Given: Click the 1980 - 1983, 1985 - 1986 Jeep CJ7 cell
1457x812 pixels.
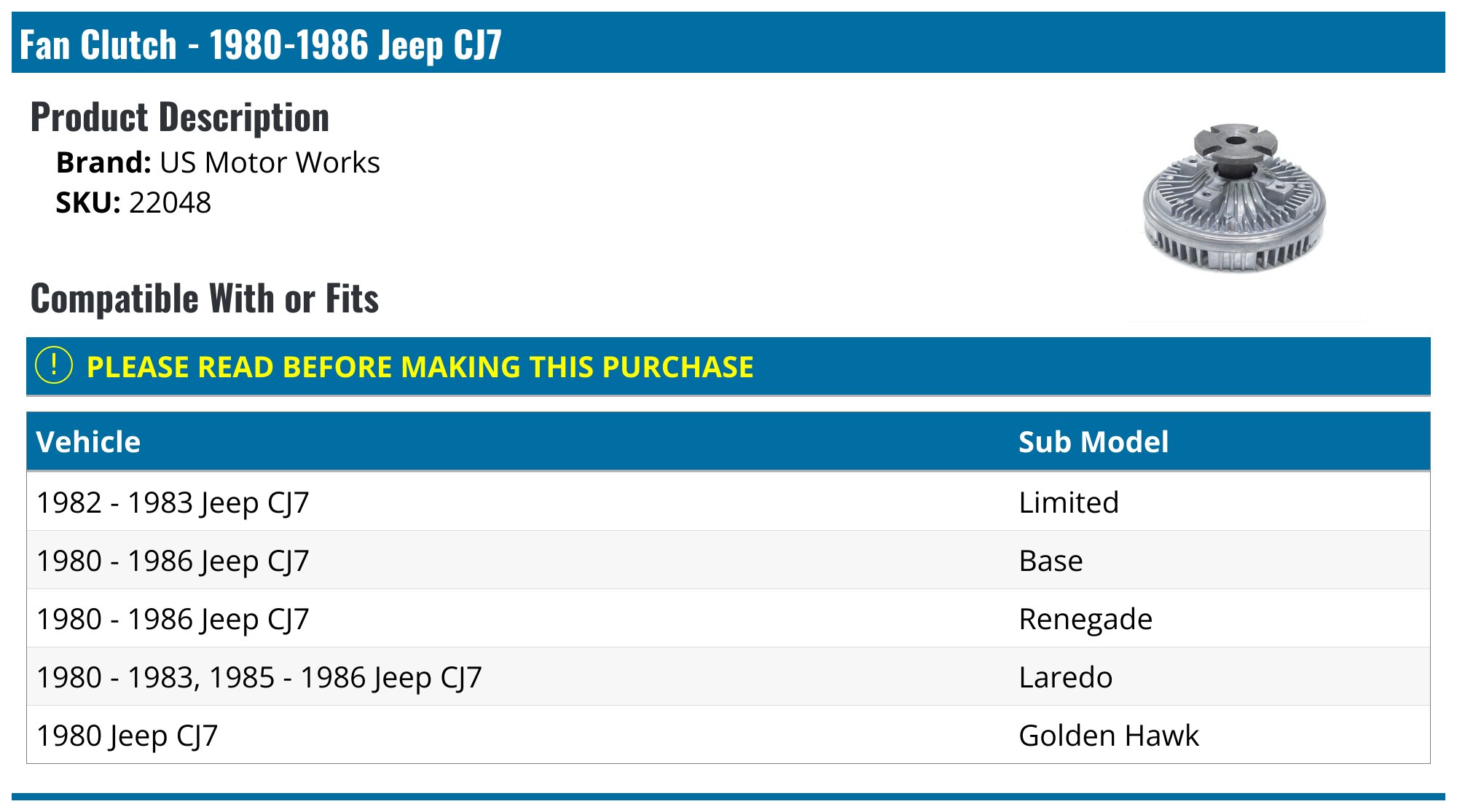Looking at the screenshot, I should coord(259,677).
